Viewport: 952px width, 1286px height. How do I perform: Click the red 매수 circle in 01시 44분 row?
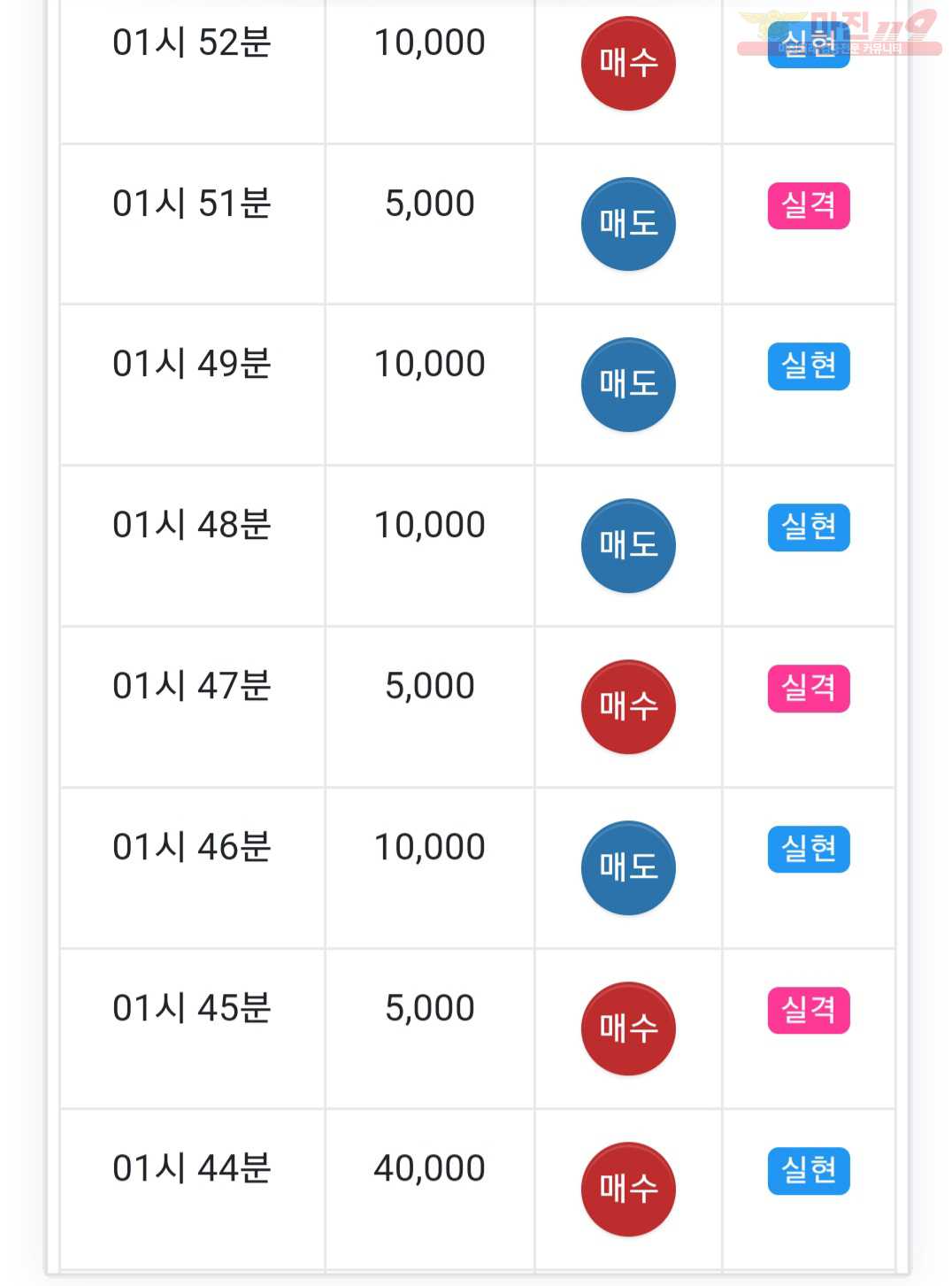(x=628, y=1189)
